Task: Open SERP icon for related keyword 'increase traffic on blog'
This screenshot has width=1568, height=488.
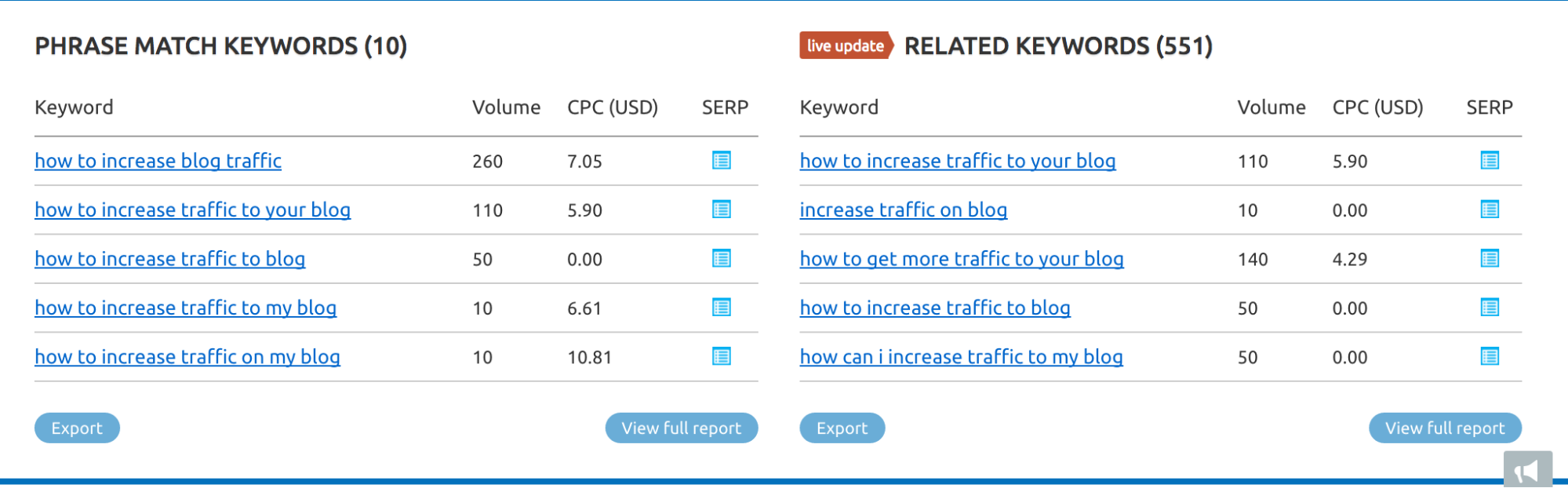Action: pyautogui.click(x=1489, y=209)
